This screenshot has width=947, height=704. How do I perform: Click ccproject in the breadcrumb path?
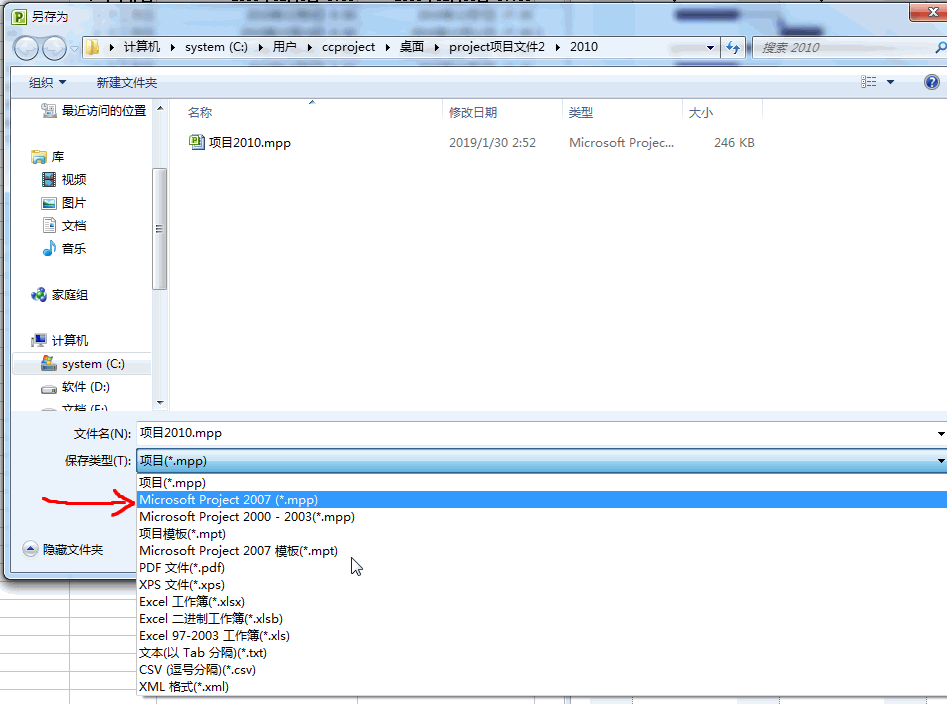[348, 47]
